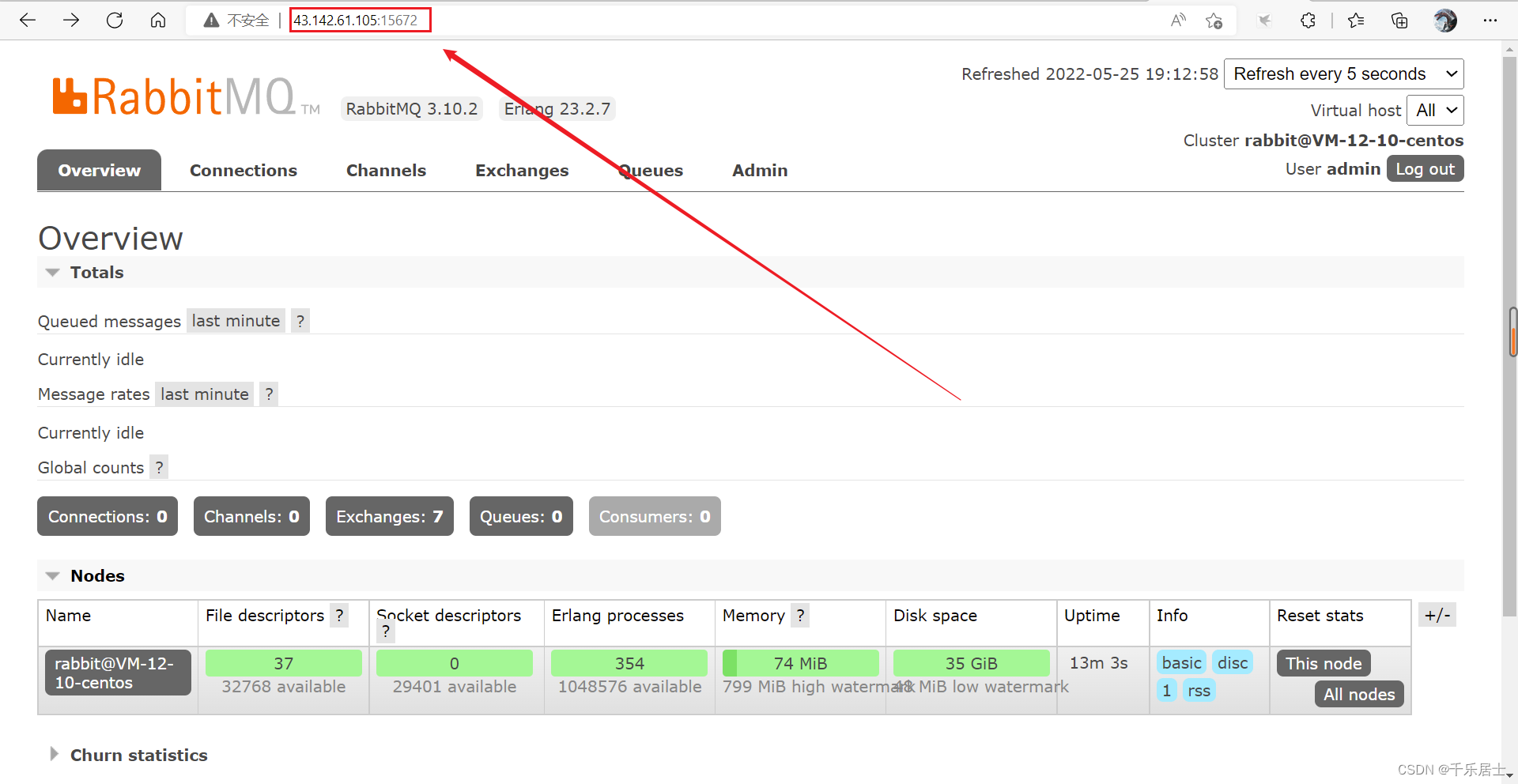Click the rss info tag
The image size is (1518, 784).
(x=1199, y=690)
